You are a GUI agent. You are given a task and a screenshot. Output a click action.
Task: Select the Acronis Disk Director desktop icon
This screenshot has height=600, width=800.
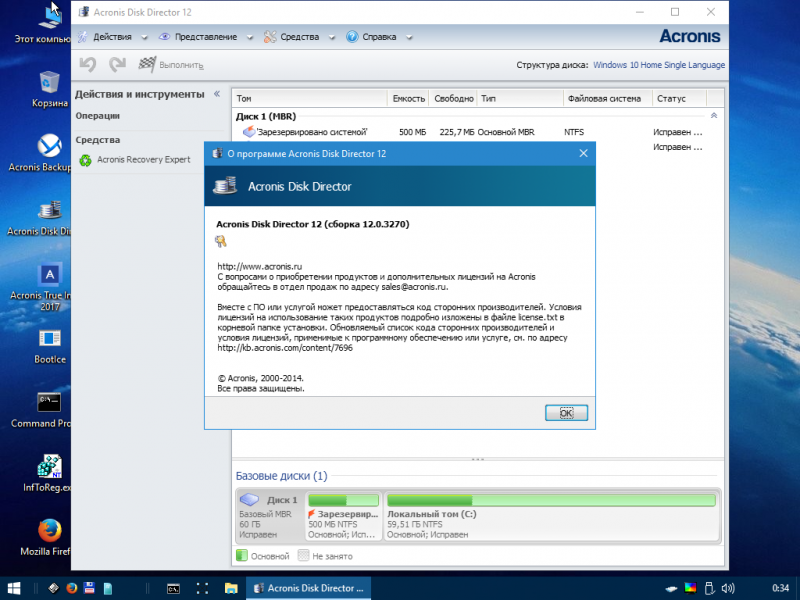pos(39,218)
